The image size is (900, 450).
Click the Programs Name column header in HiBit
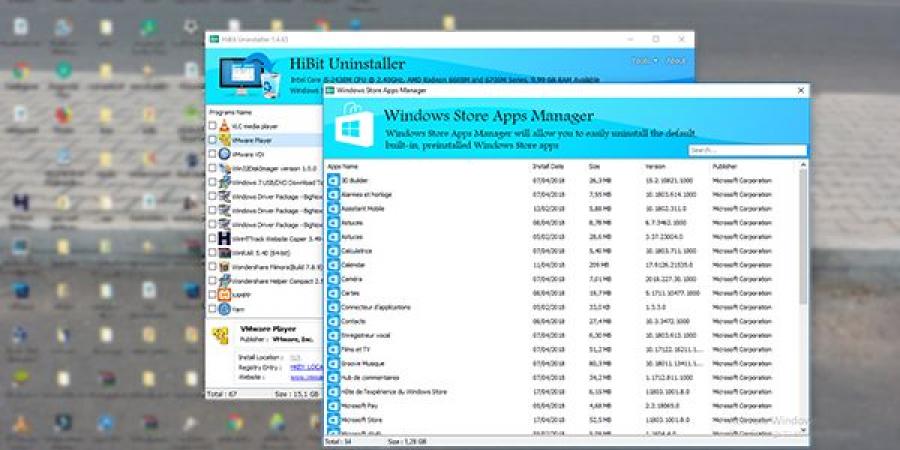point(230,112)
